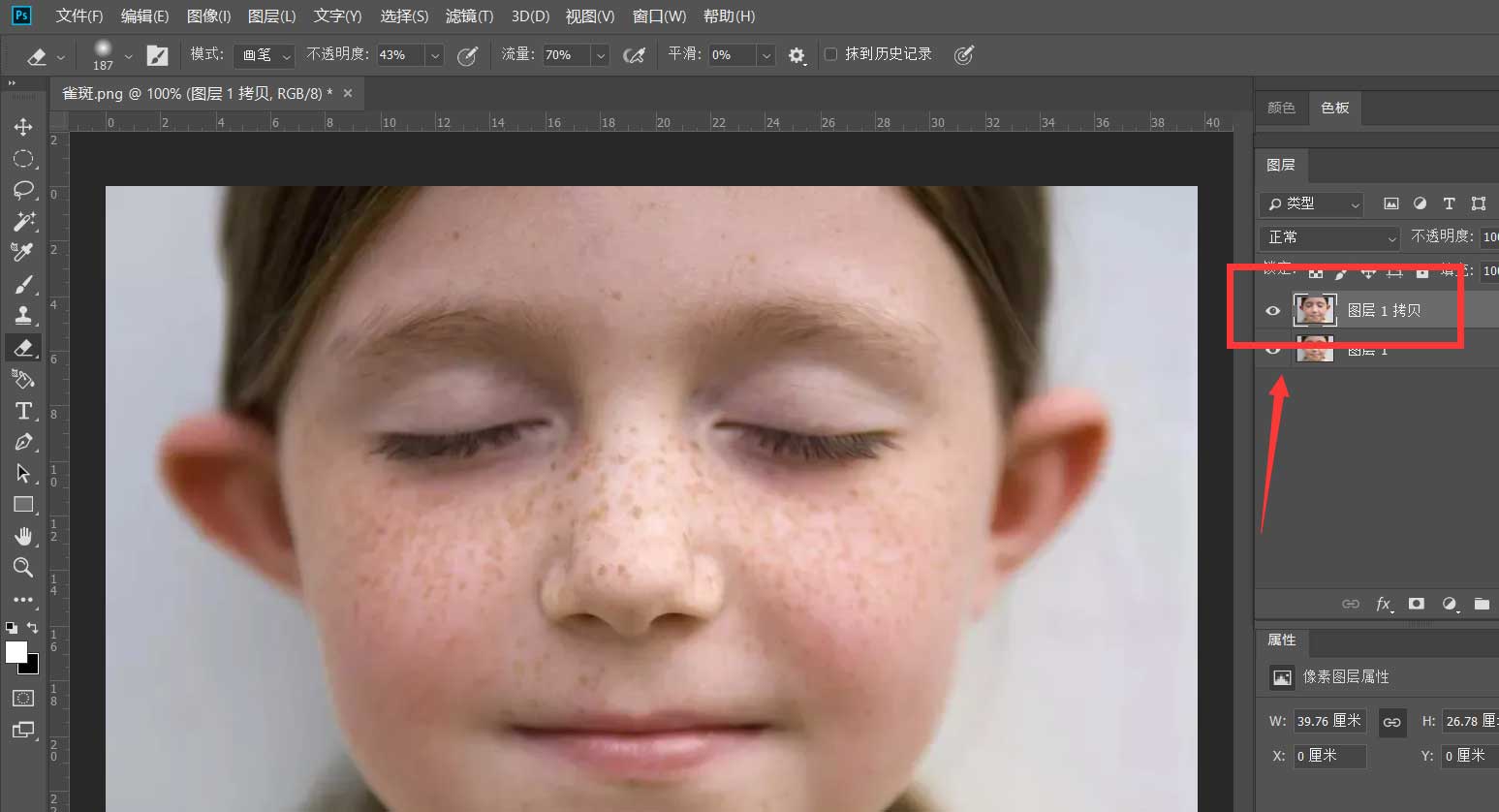1499x812 pixels.
Task: Toggle pressure for opacity button
Action: (x=468, y=55)
